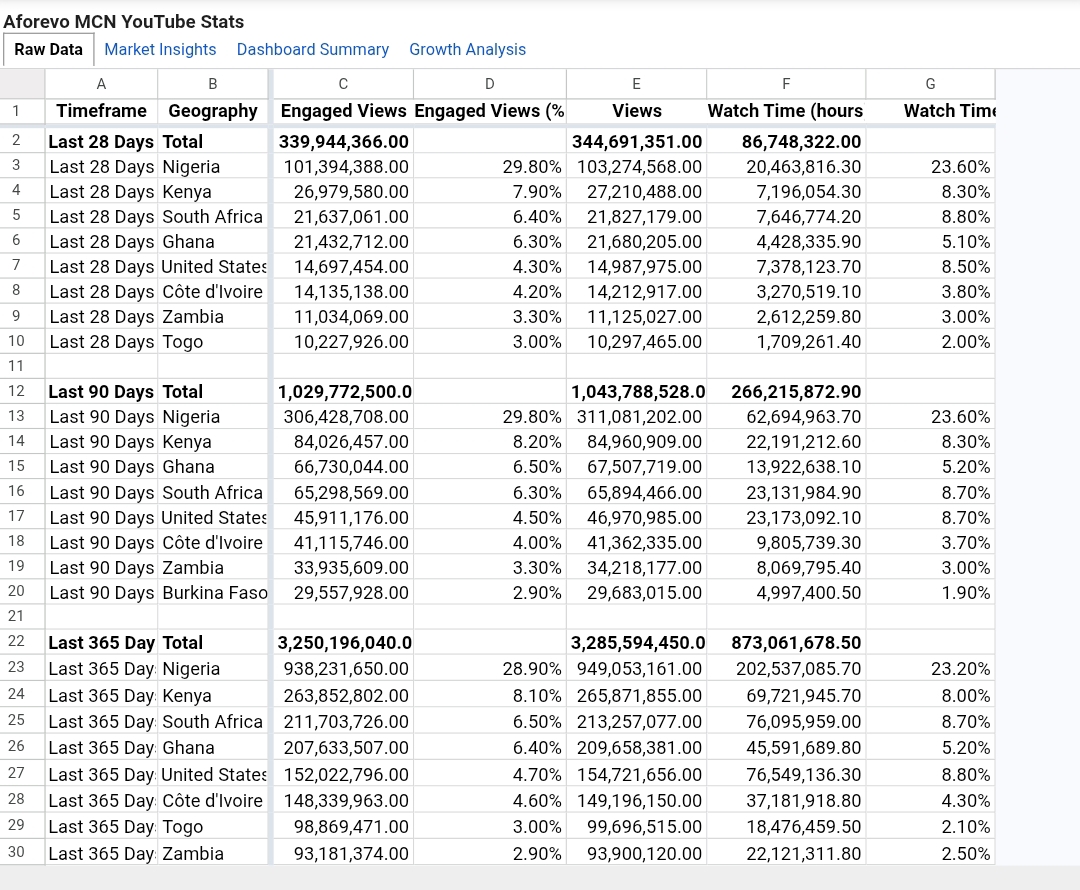Select the top-left select-all corner cell

pyautogui.click(x=22, y=84)
